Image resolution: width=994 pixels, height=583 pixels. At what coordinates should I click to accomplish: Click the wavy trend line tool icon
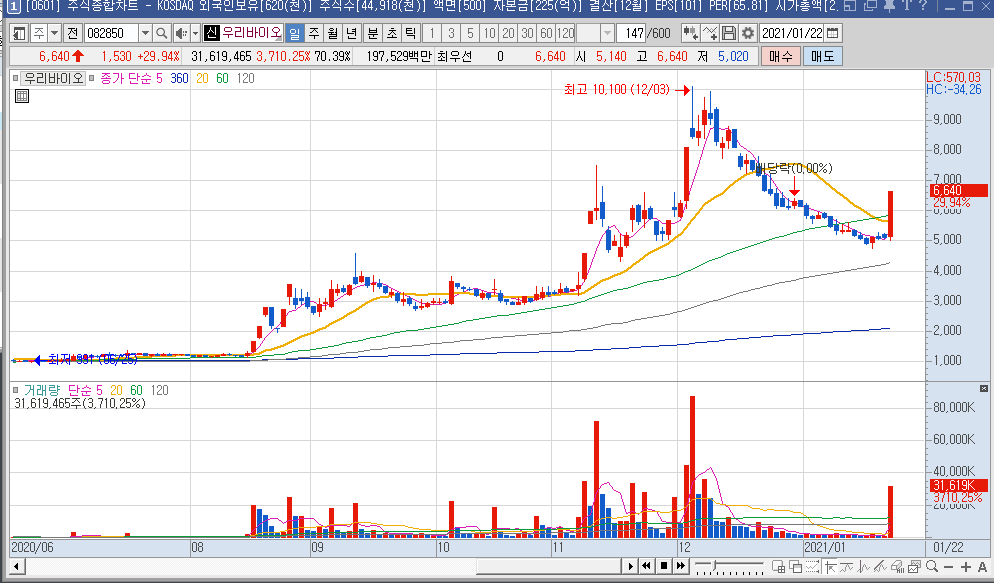click(847, 567)
